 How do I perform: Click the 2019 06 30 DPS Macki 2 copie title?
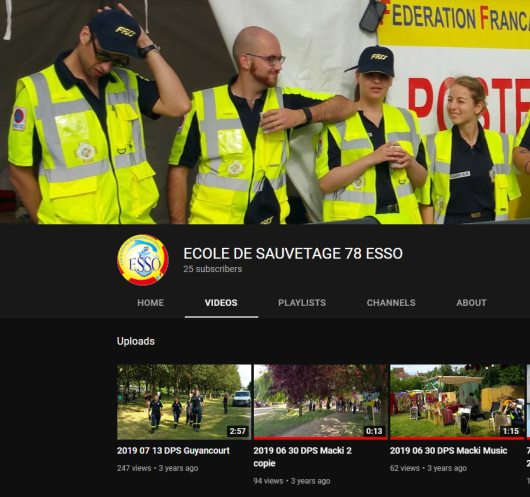coord(303,457)
